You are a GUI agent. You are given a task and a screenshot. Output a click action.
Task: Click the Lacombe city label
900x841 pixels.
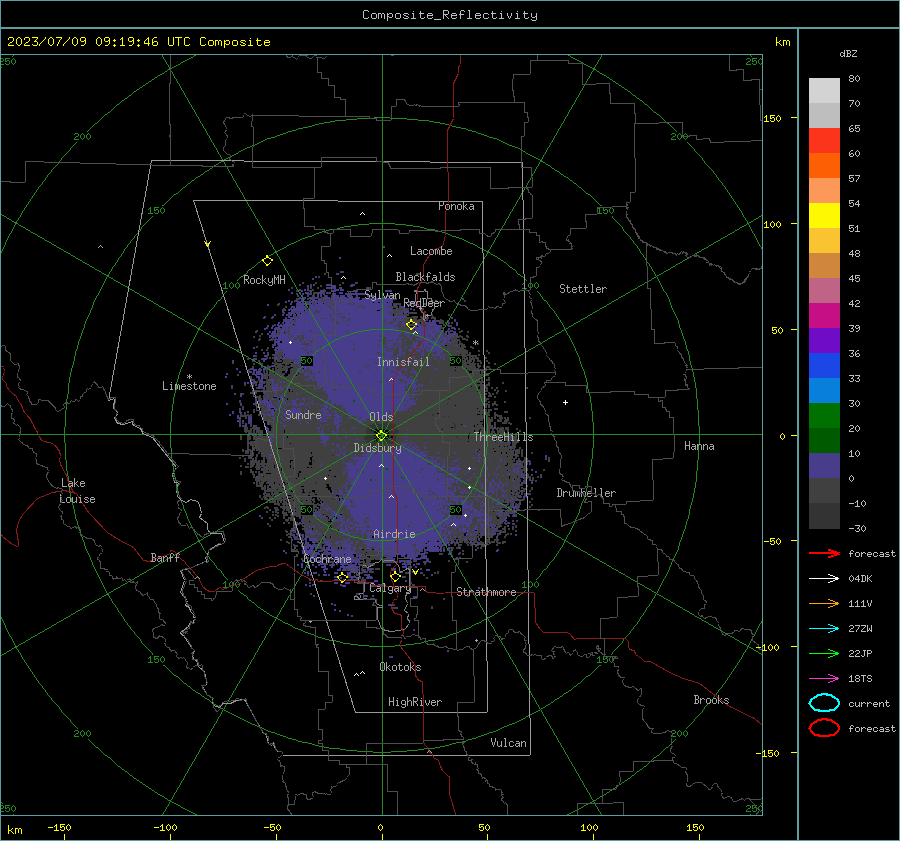pyautogui.click(x=431, y=251)
